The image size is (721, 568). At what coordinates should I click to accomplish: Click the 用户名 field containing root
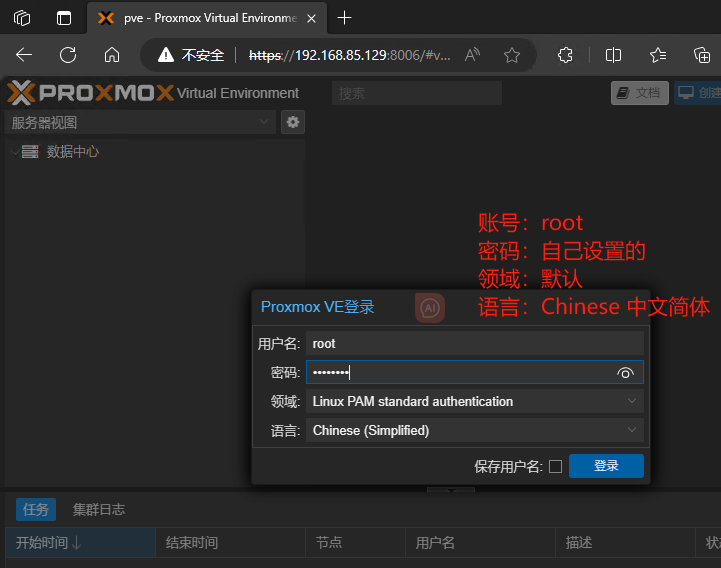(x=475, y=344)
